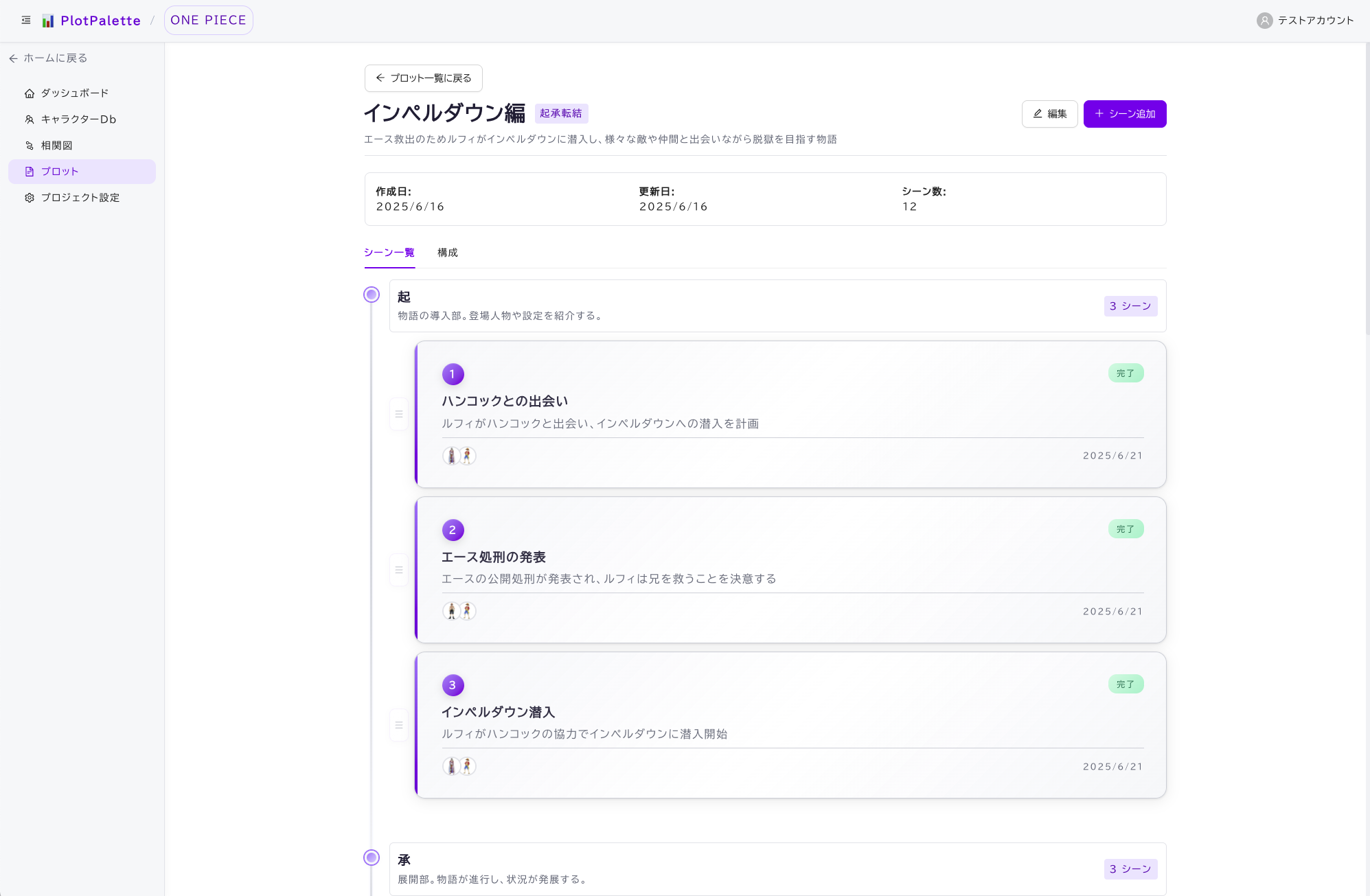Click drag handle of エース処刑の発表 scene
This screenshot has width=1370, height=896.
pos(399,570)
